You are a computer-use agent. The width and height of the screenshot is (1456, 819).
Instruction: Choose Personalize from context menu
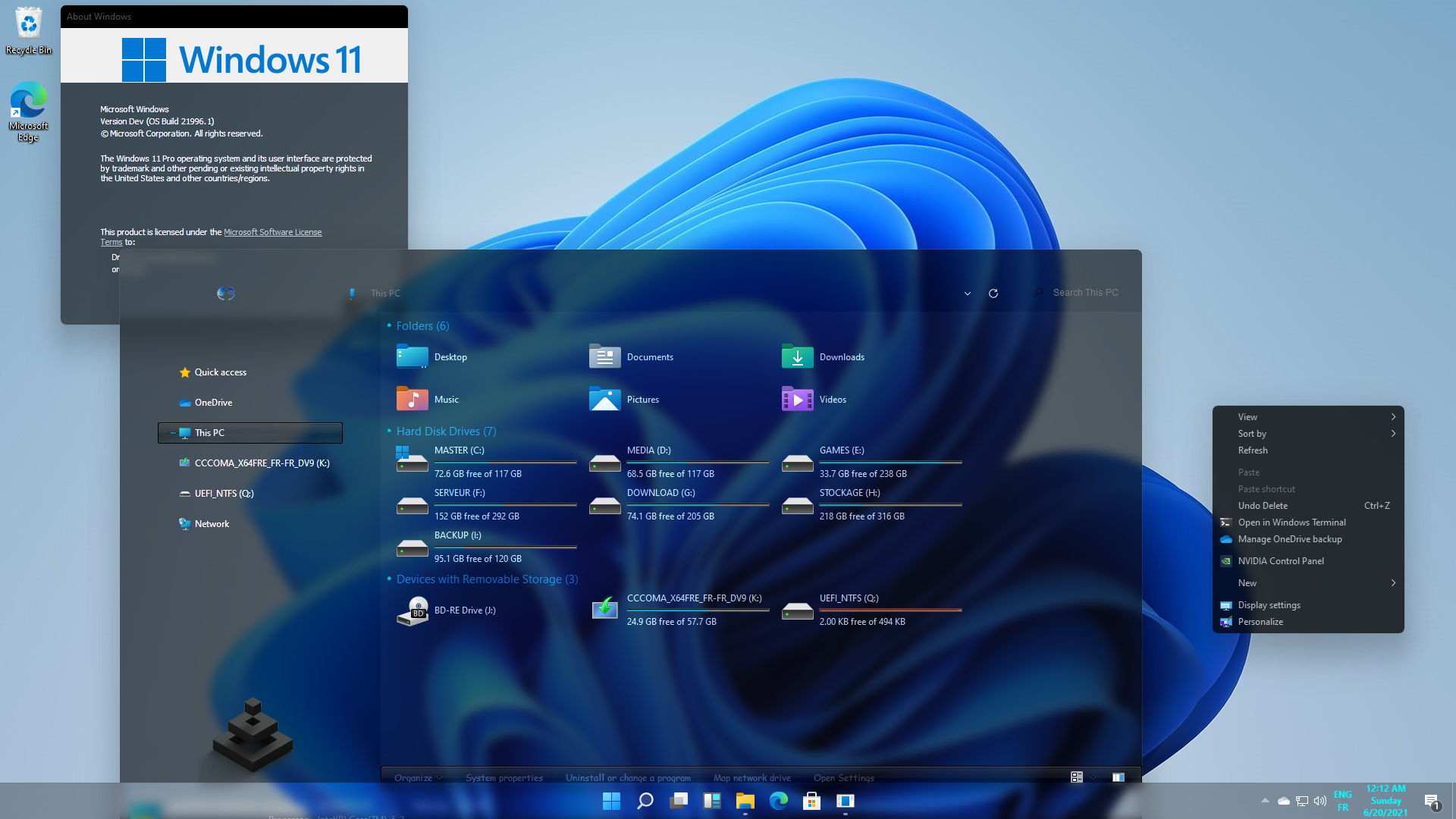coord(1308,622)
